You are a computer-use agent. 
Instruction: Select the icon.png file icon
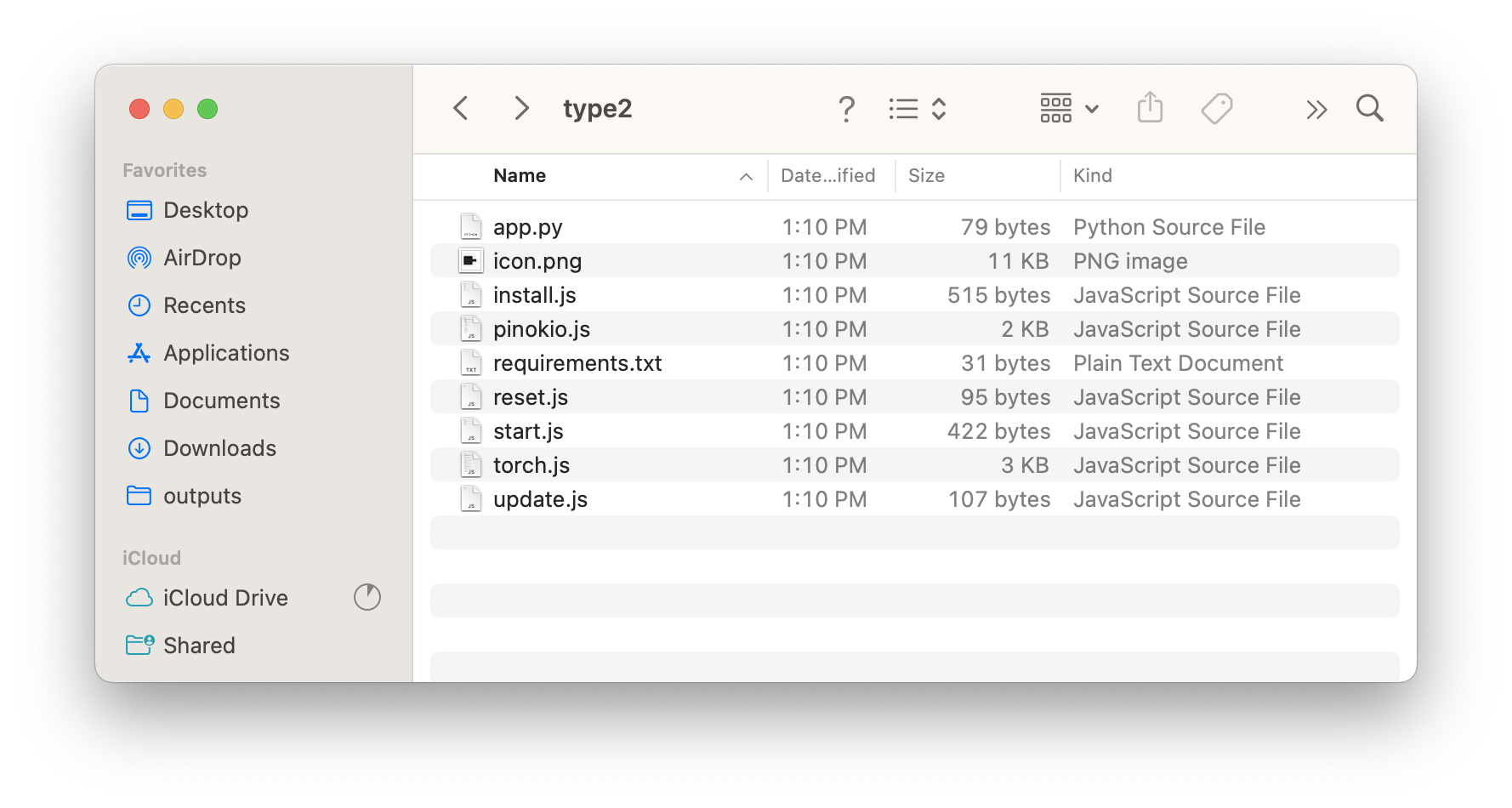click(x=470, y=261)
